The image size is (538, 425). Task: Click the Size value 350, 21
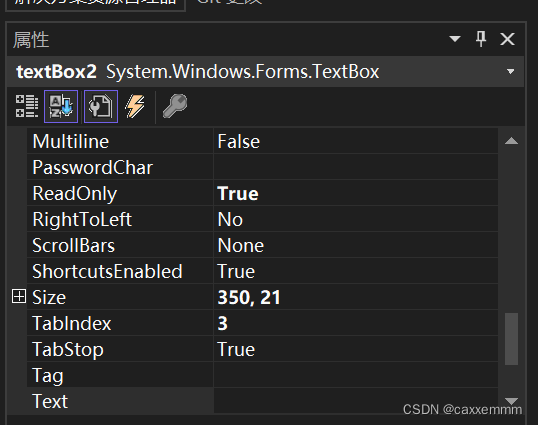click(249, 297)
